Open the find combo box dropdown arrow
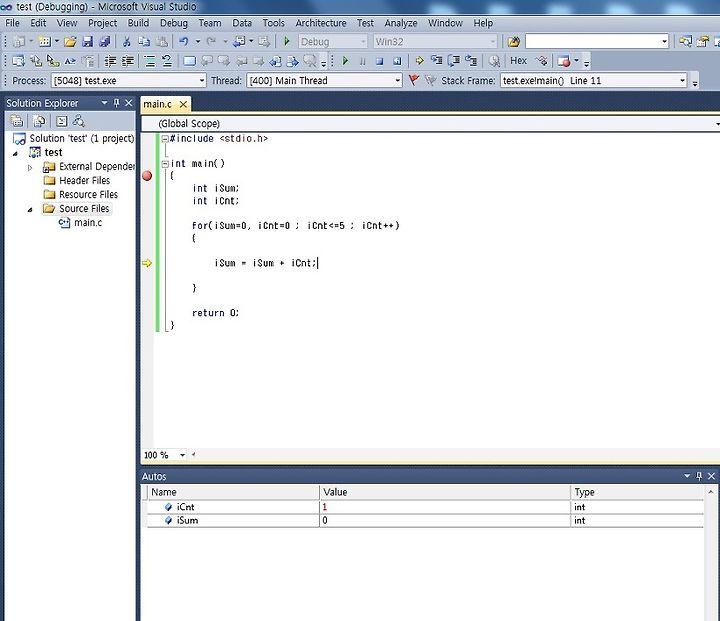The height and width of the screenshot is (621, 720). [x=664, y=42]
